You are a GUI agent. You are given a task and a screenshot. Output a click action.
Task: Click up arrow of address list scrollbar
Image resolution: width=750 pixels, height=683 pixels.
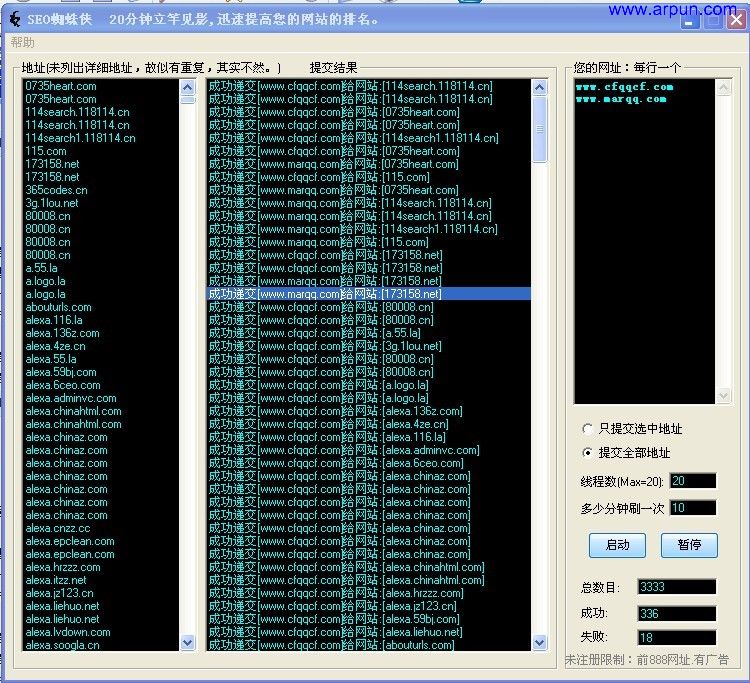click(x=188, y=87)
